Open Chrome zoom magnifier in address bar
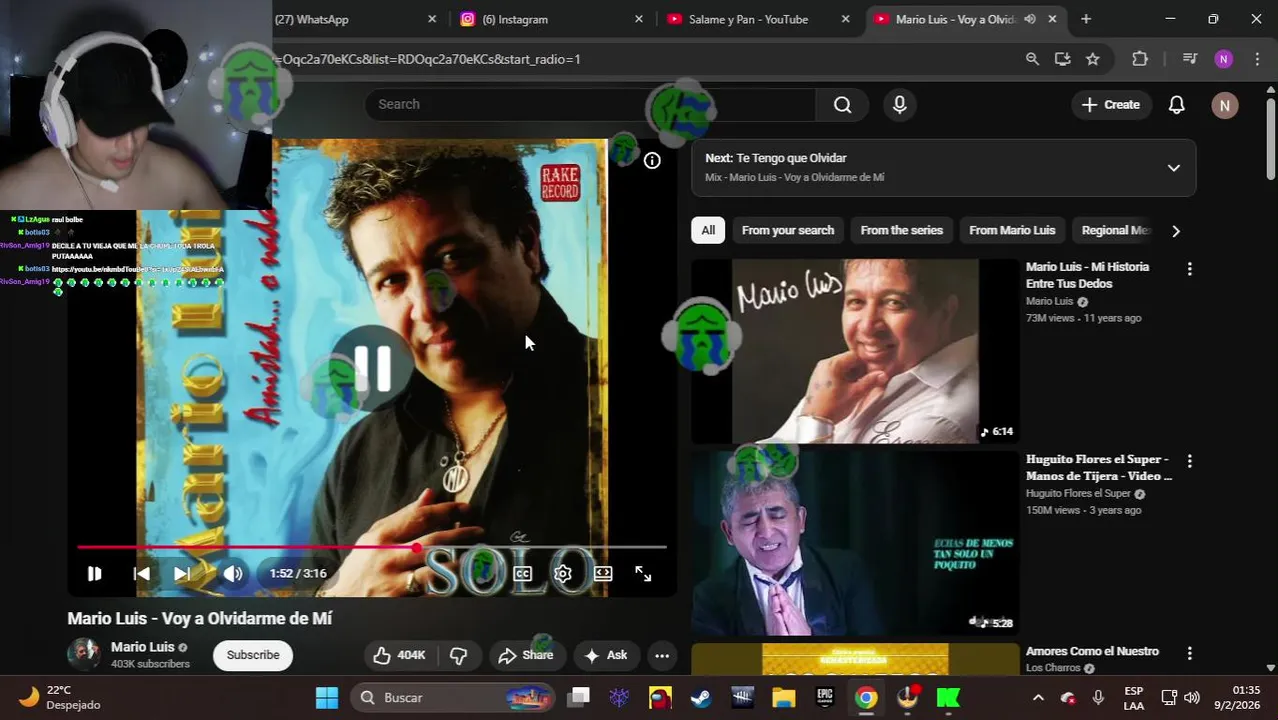Image resolution: width=1278 pixels, height=720 pixels. click(x=1032, y=59)
